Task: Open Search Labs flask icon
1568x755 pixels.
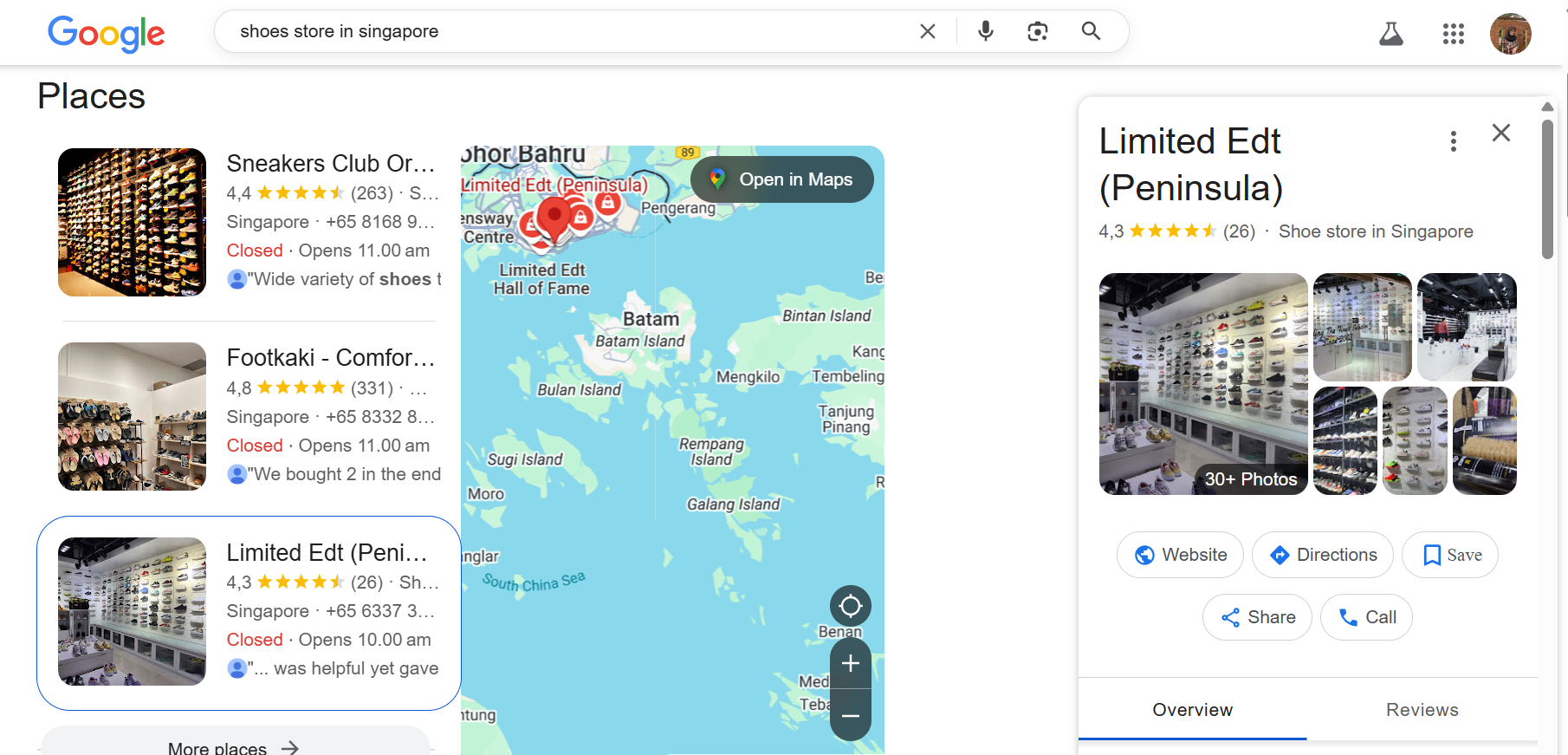Action: [1390, 35]
